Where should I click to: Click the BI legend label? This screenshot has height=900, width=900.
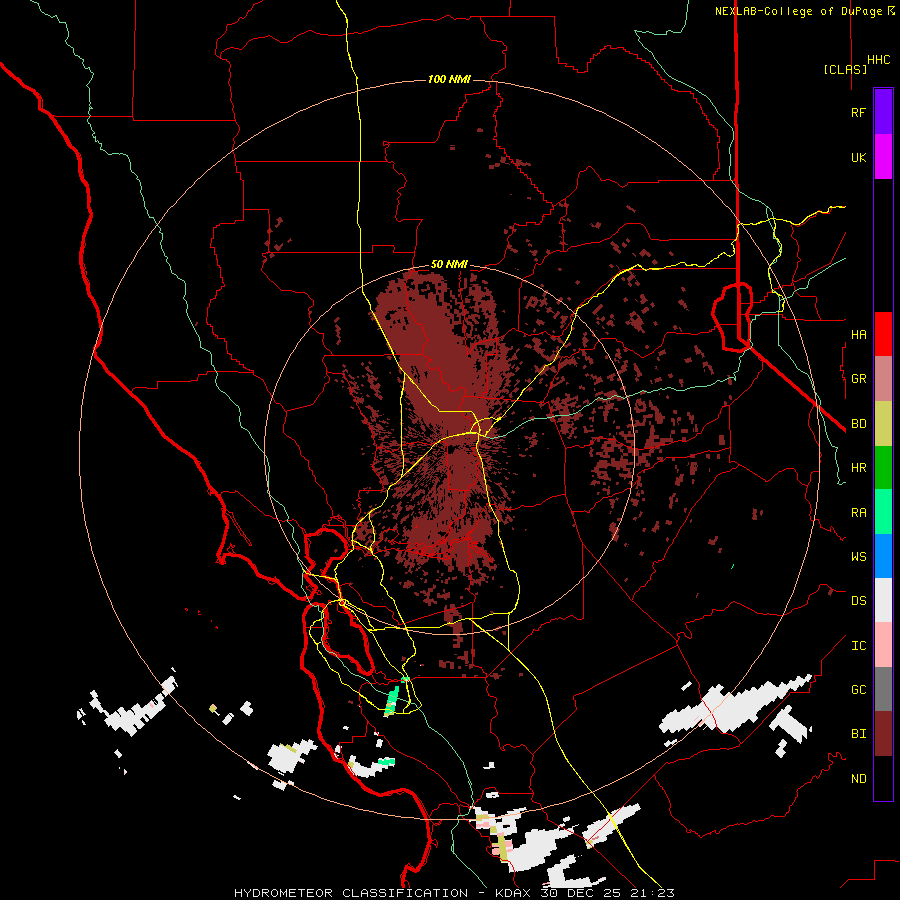(858, 734)
